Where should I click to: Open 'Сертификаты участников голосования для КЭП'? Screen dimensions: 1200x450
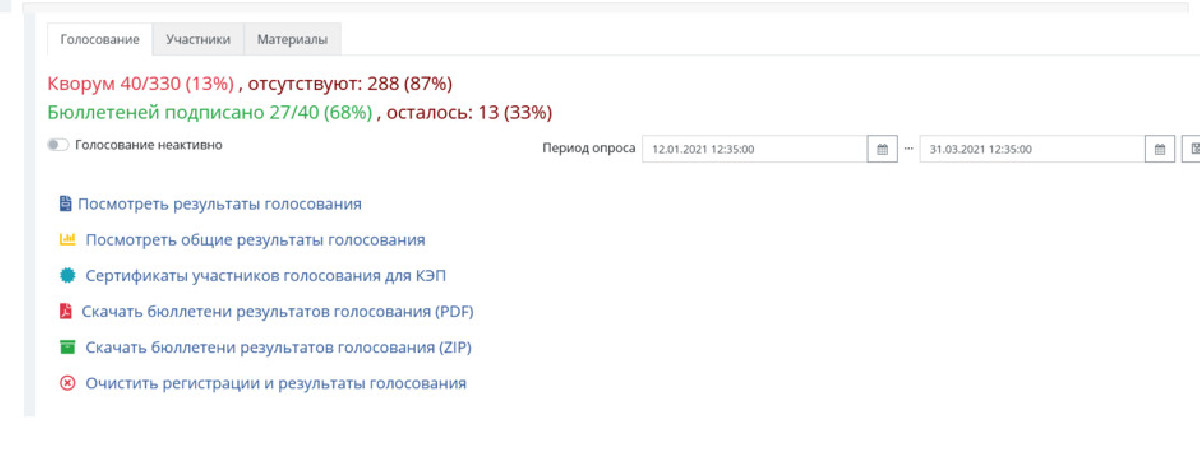point(261,276)
